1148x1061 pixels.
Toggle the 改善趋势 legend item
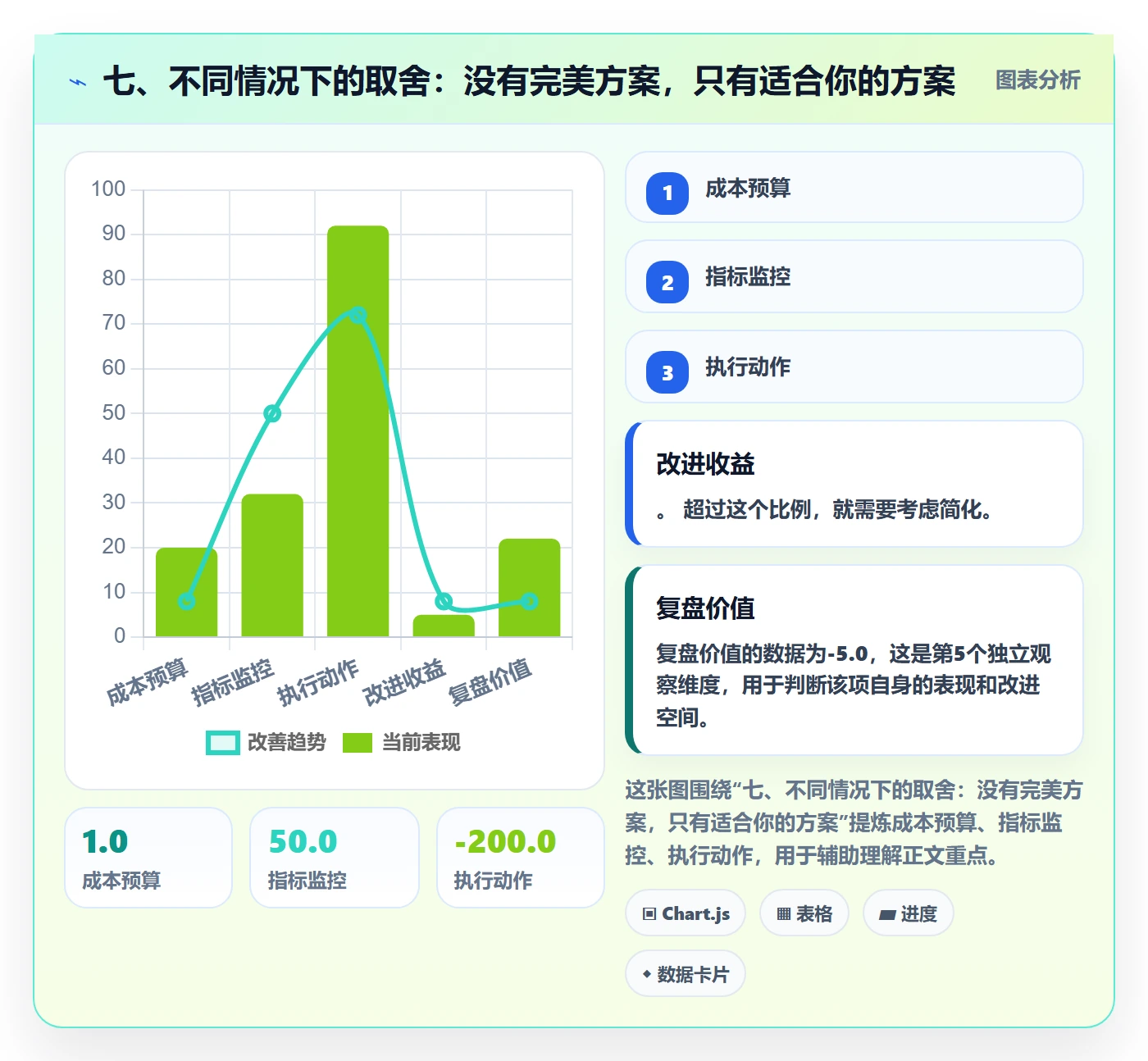[x=266, y=742]
